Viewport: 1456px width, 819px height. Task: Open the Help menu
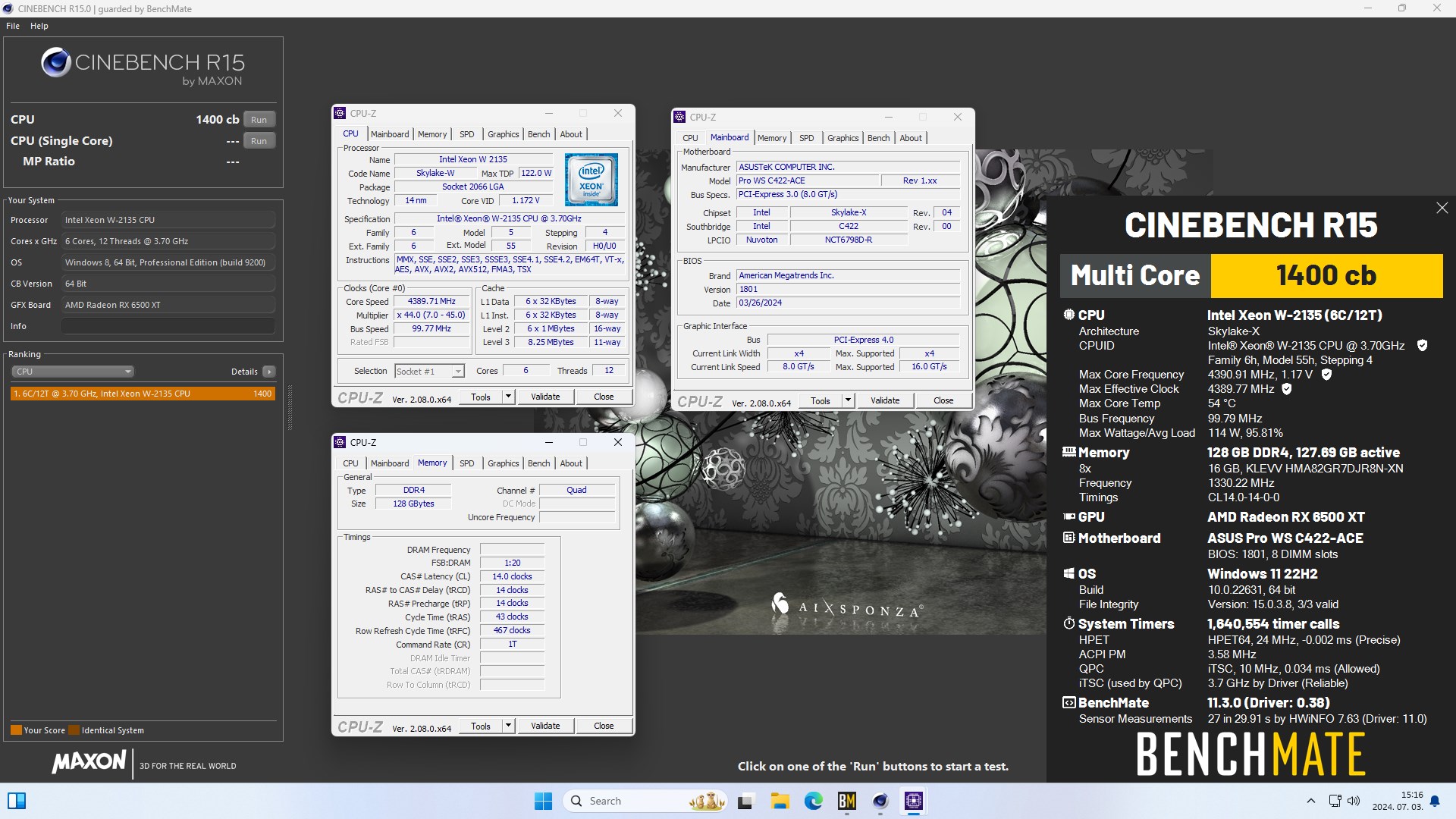[x=39, y=26]
